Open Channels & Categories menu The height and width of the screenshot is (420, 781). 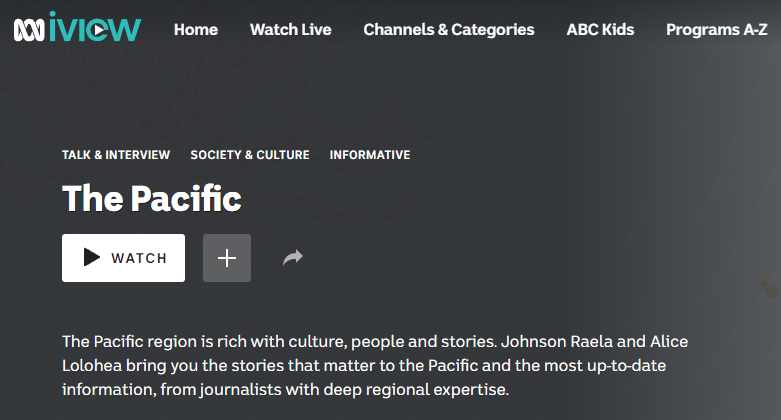click(448, 30)
